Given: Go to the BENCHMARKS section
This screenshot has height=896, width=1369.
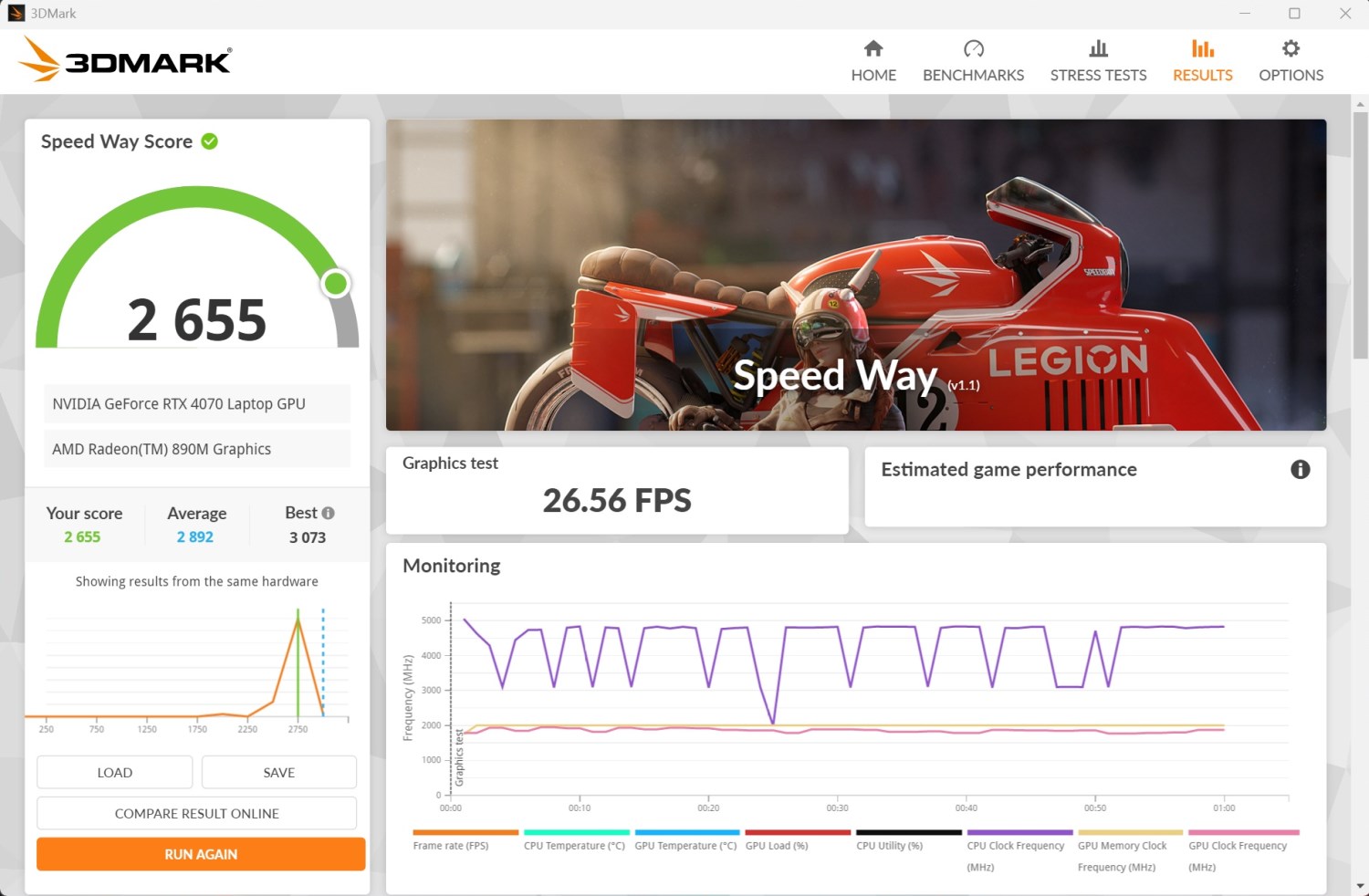Looking at the screenshot, I should (x=973, y=61).
